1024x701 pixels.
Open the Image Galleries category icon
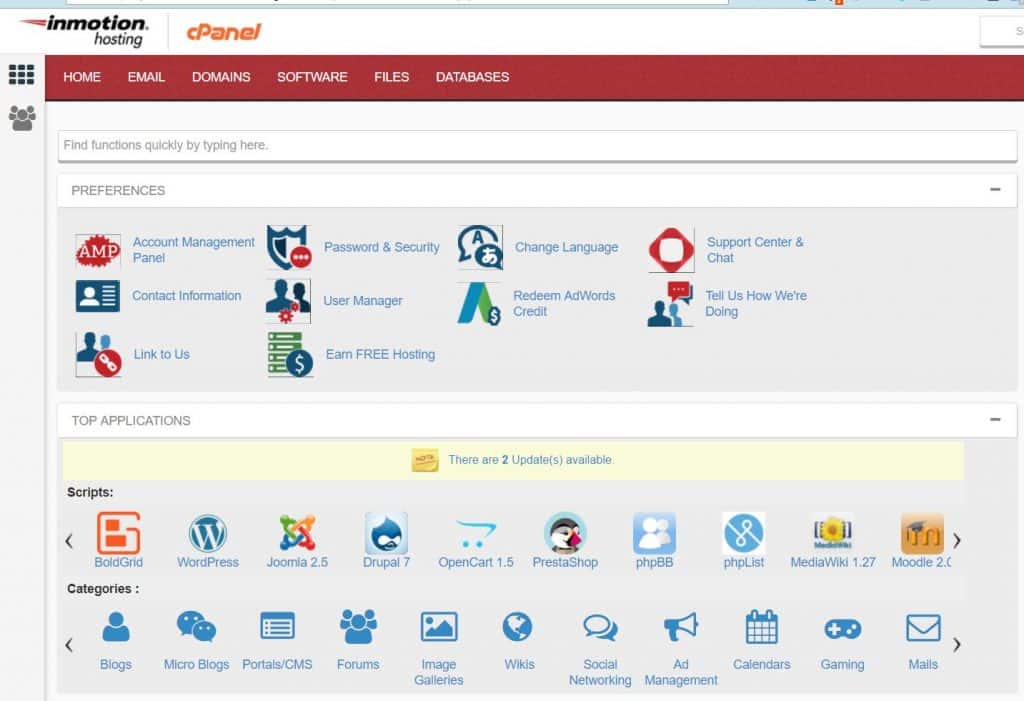coord(439,628)
